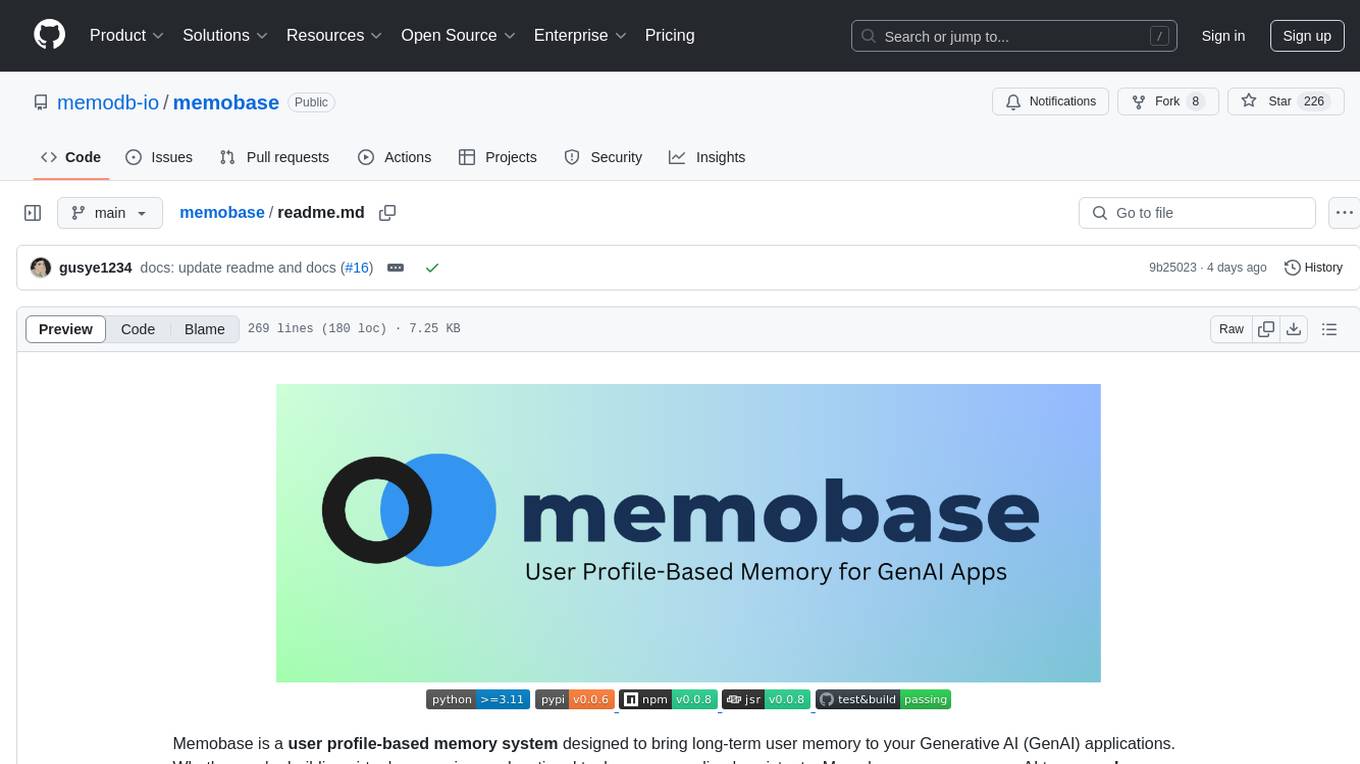View the commit status green checkmark
Image resolution: width=1360 pixels, height=764 pixels.
(x=432, y=268)
